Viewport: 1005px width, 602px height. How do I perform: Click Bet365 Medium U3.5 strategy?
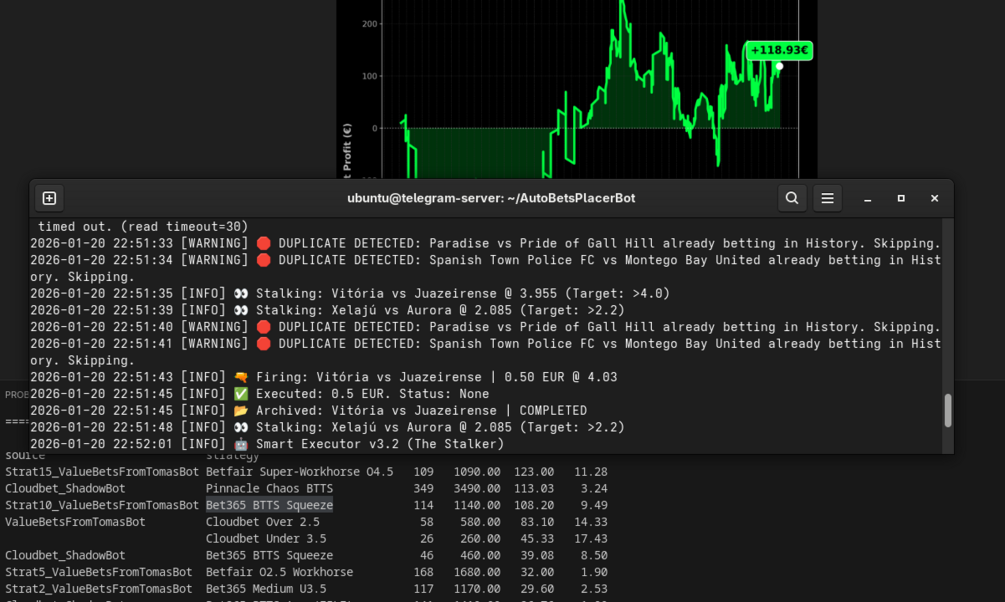(x=265, y=589)
